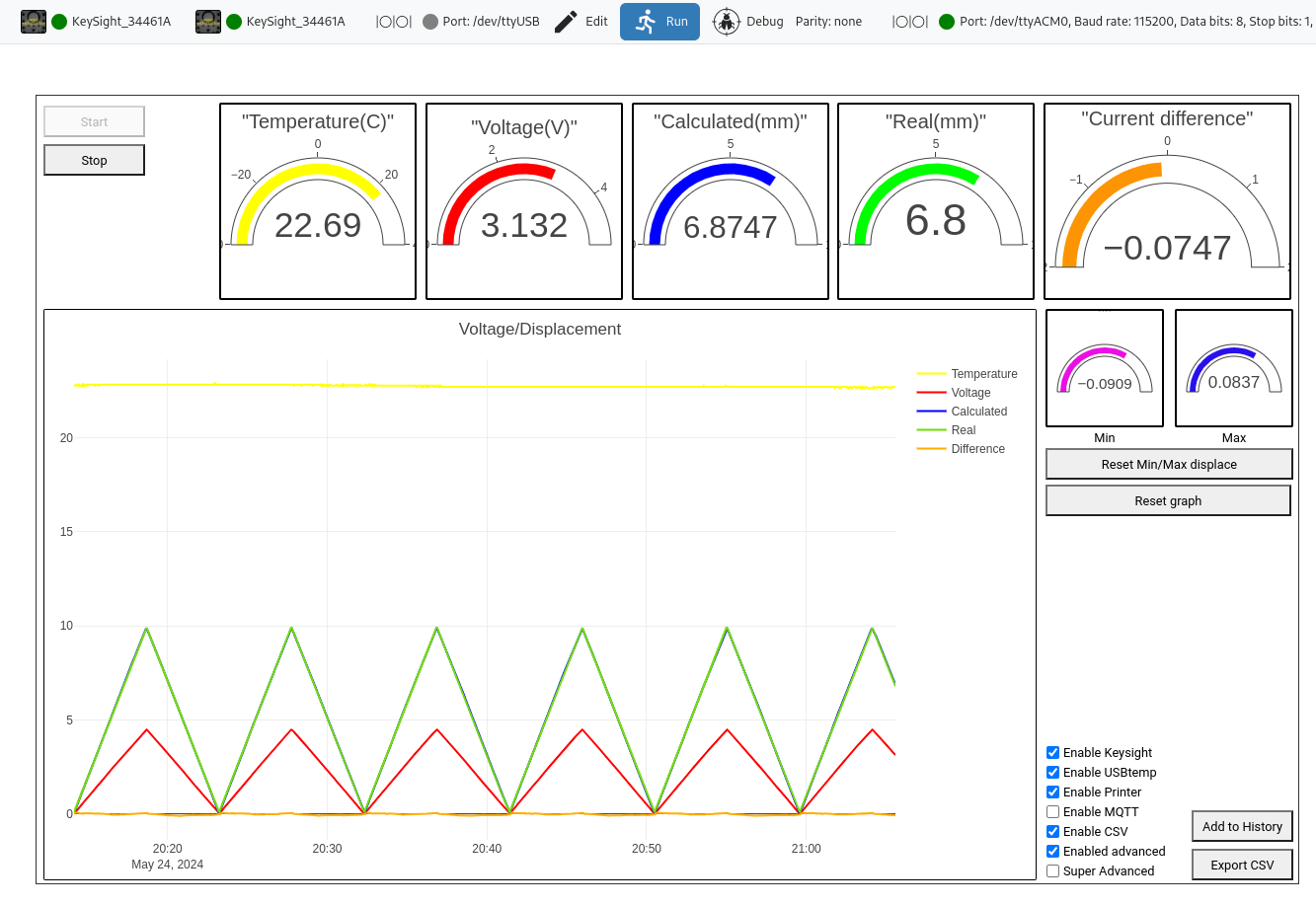The image size is (1316, 906).
Task: Switch to Run mode
Action: 659,22
